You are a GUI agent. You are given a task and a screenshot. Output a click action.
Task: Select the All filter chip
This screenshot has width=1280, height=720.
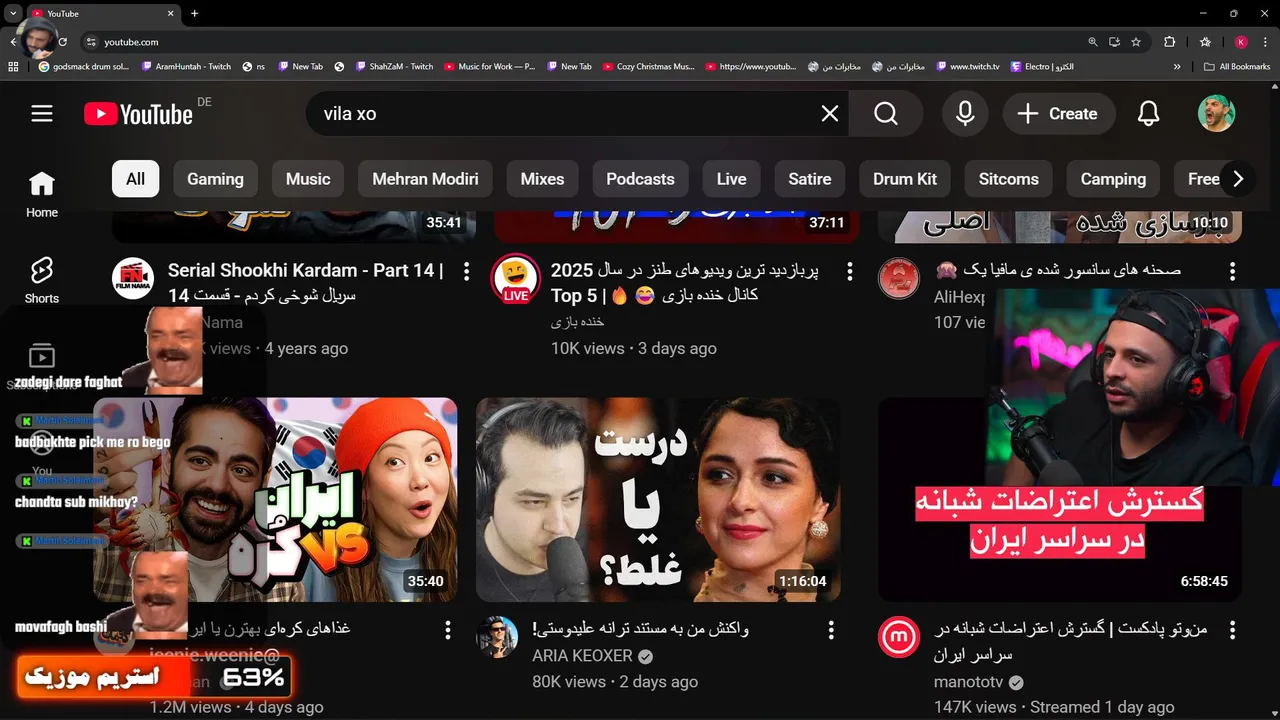pos(135,179)
